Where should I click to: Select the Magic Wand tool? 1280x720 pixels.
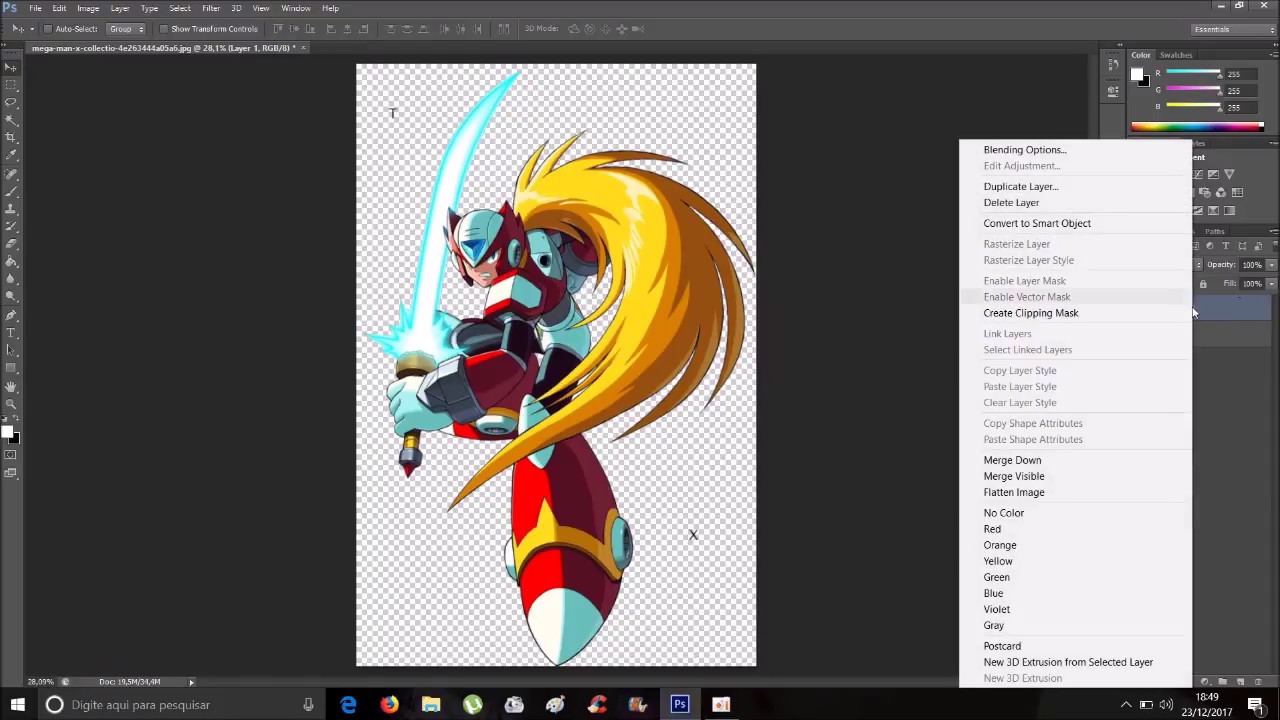pyautogui.click(x=11, y=119)
